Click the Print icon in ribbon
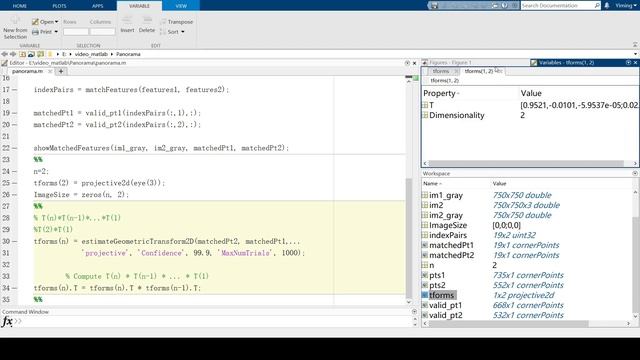Viewport: 640px width, 360px height. click(x=35, y=32)
